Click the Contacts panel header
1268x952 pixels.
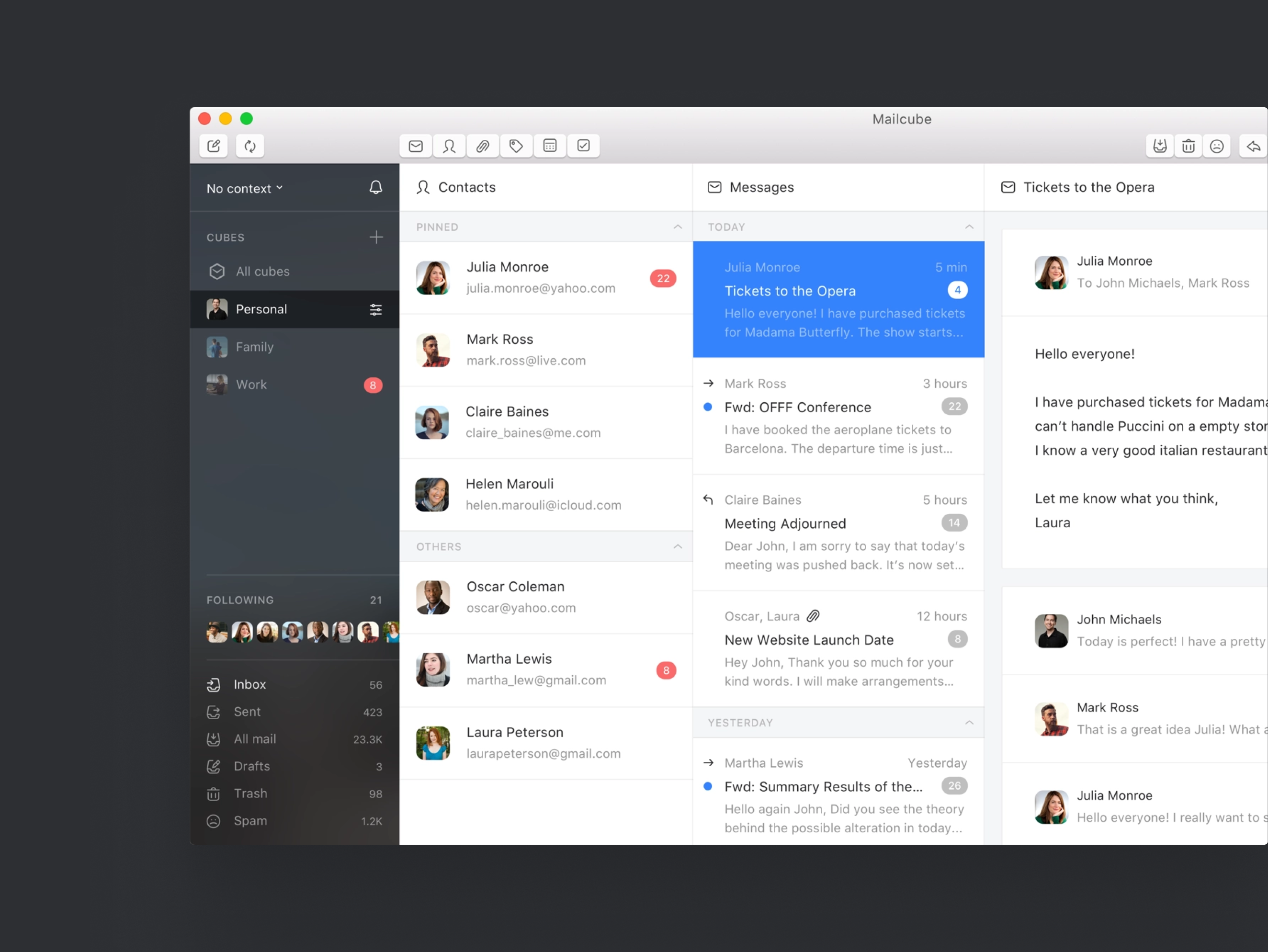(x=546, y=187)
